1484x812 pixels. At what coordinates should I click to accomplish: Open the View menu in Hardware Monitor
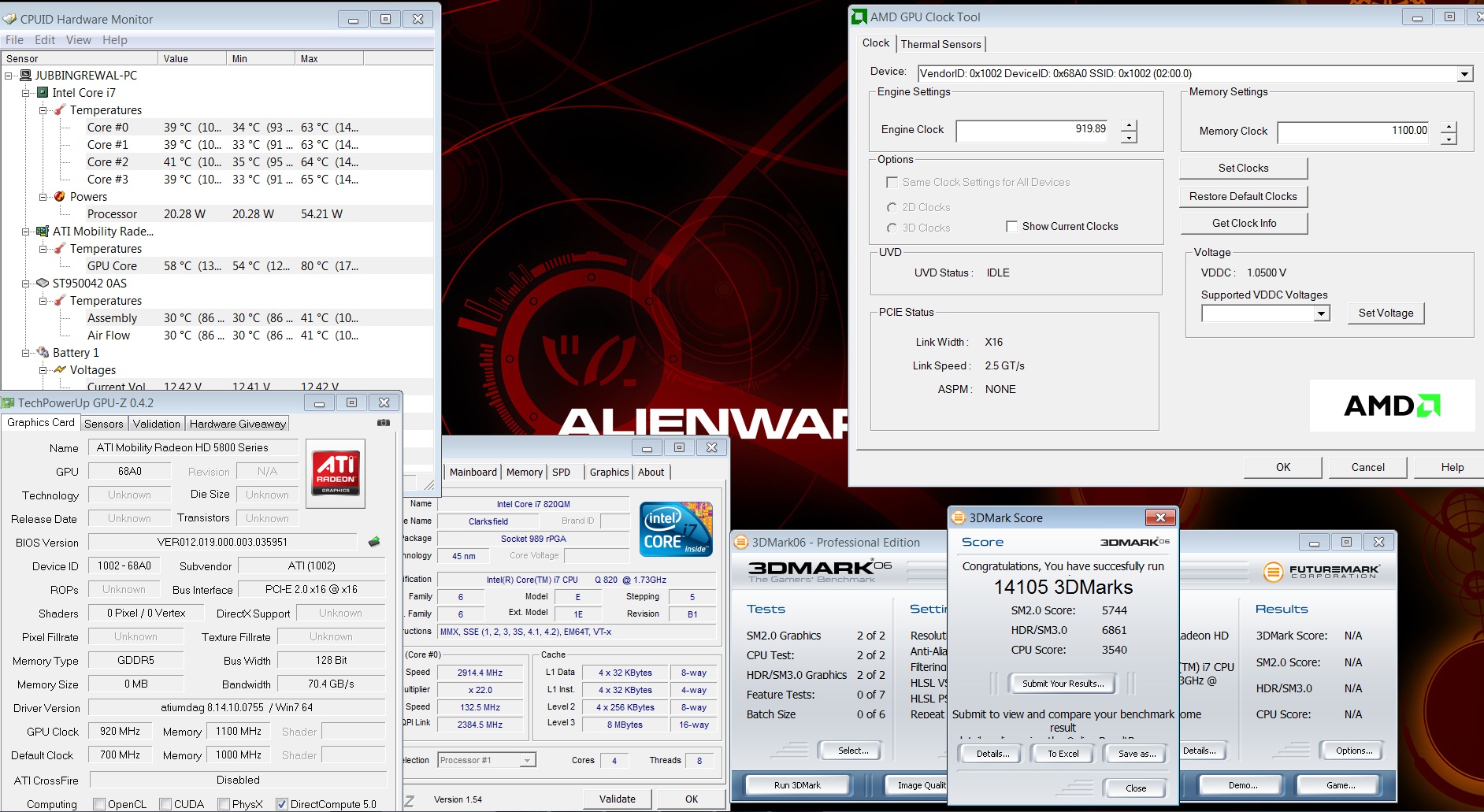tap(78, 40)
